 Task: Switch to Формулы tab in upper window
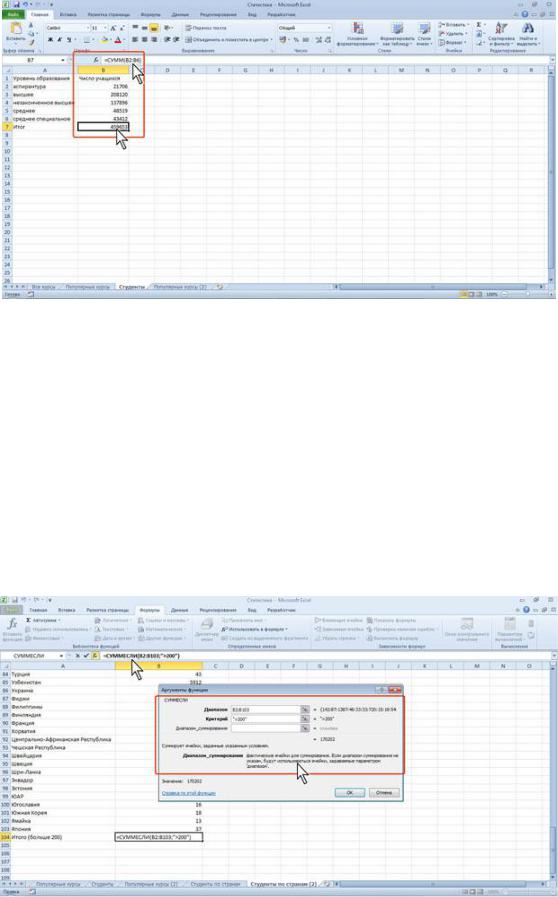click(x=151, y=14)
